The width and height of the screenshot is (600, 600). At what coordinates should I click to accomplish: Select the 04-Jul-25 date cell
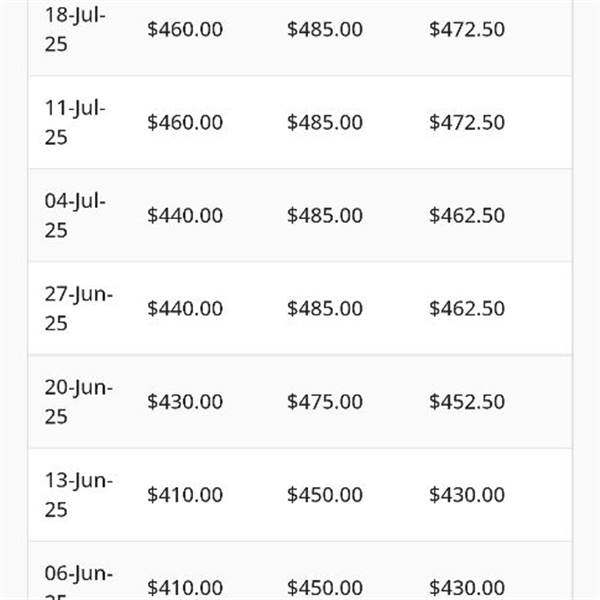pos(75,215)
